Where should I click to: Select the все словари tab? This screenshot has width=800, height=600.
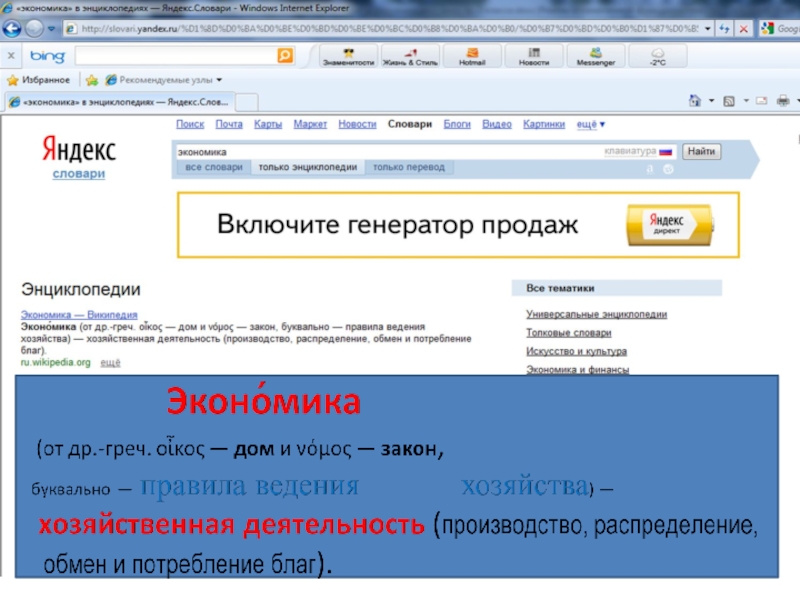[x=214, y=167]
